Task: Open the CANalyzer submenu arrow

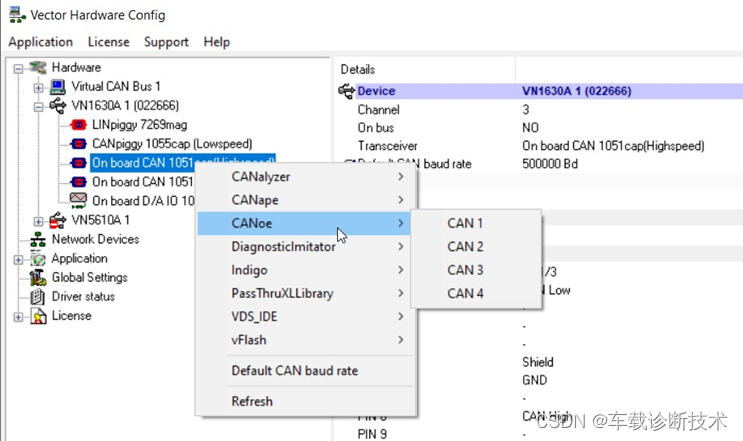Action: point(401,177)
